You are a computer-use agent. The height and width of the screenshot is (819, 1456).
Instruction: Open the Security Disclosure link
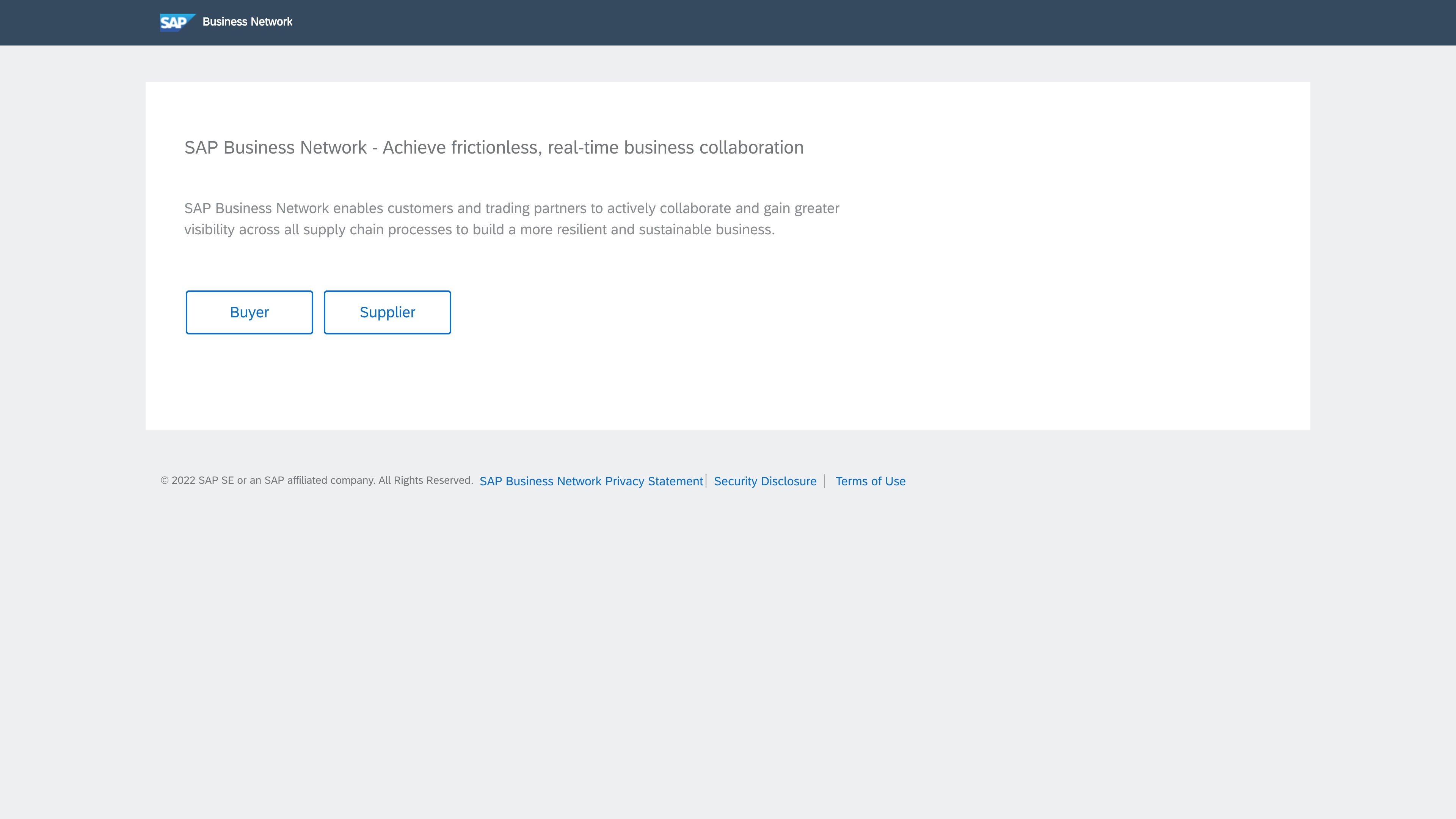765,481
